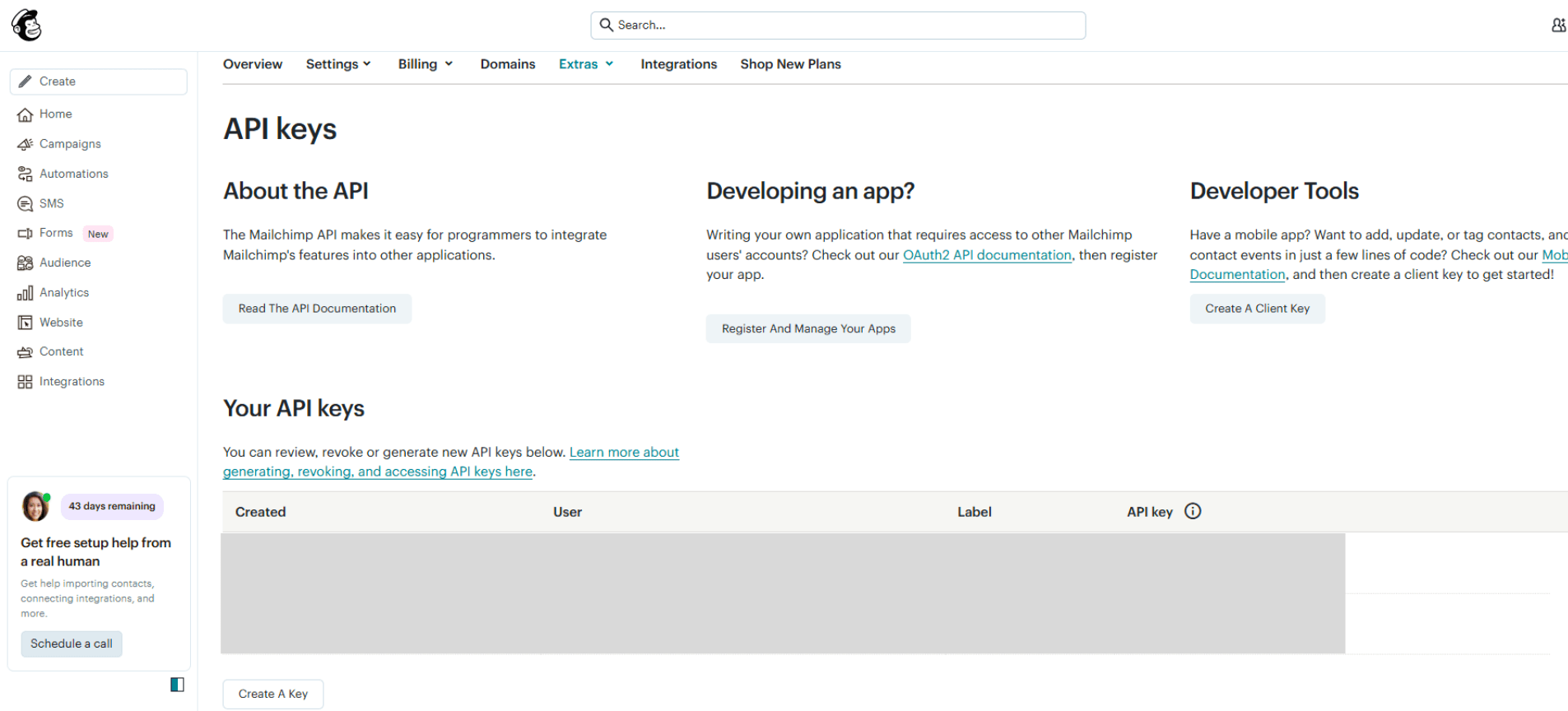
Task: Focus the Search input field
Action: tap(838, 26)
